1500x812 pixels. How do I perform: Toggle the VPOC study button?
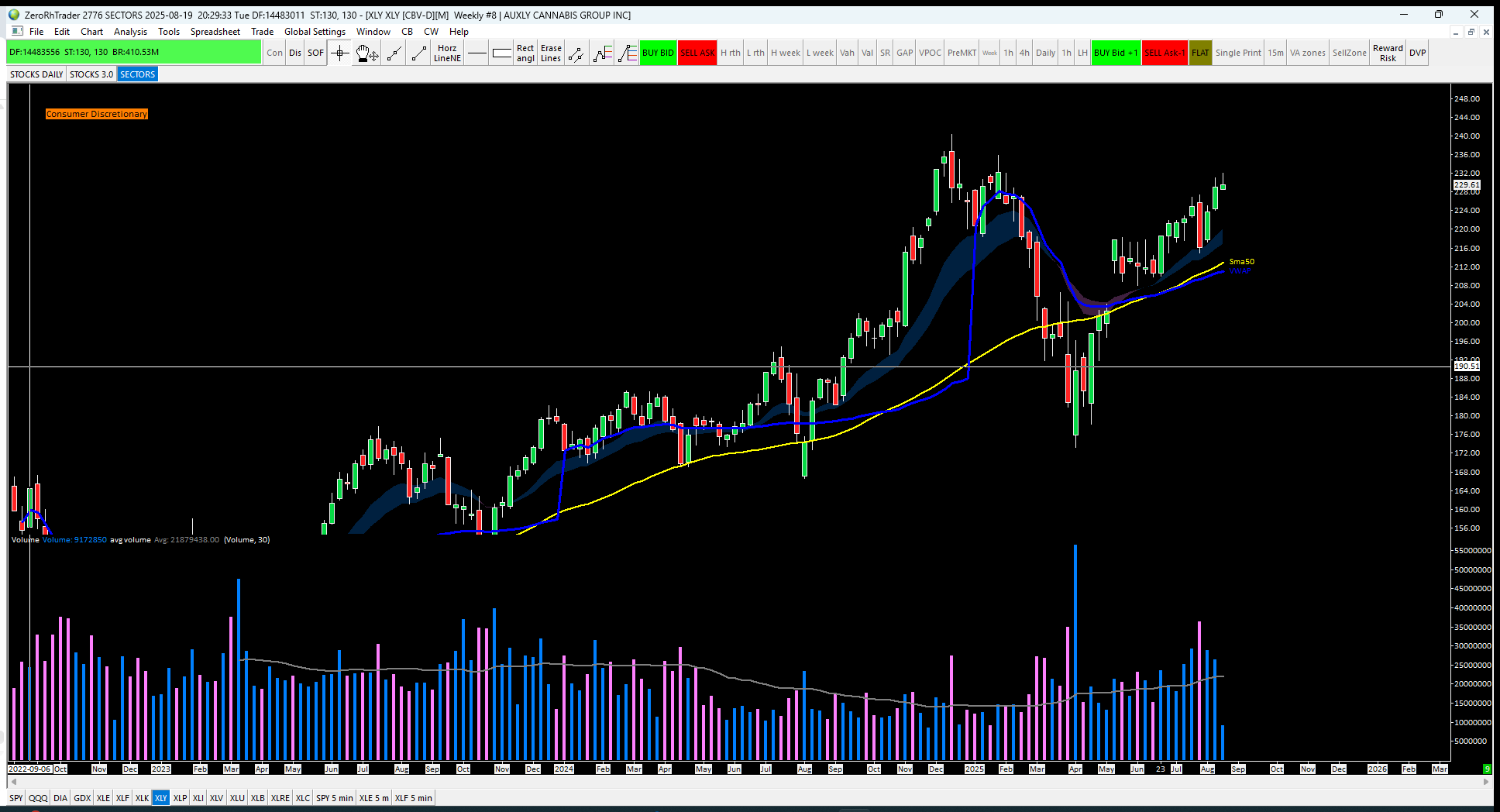(x=930, y=53)
